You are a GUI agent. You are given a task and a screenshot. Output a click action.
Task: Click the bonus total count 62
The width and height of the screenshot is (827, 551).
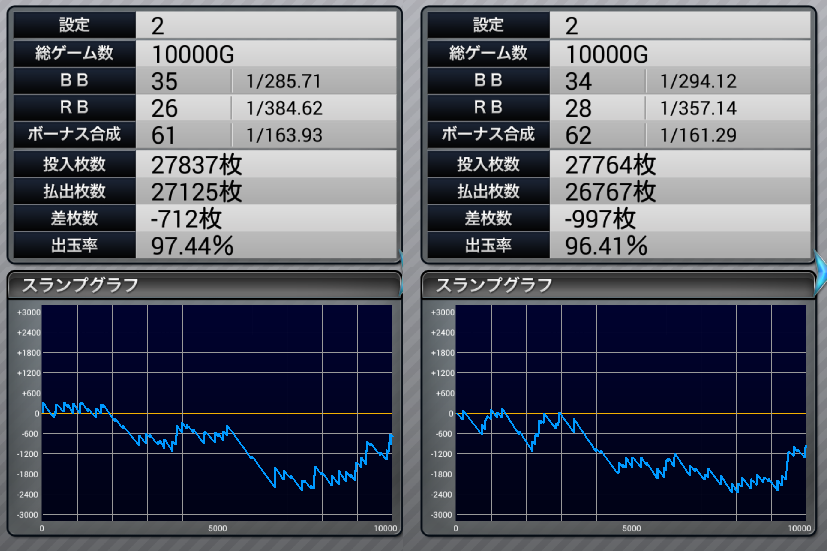579,136
